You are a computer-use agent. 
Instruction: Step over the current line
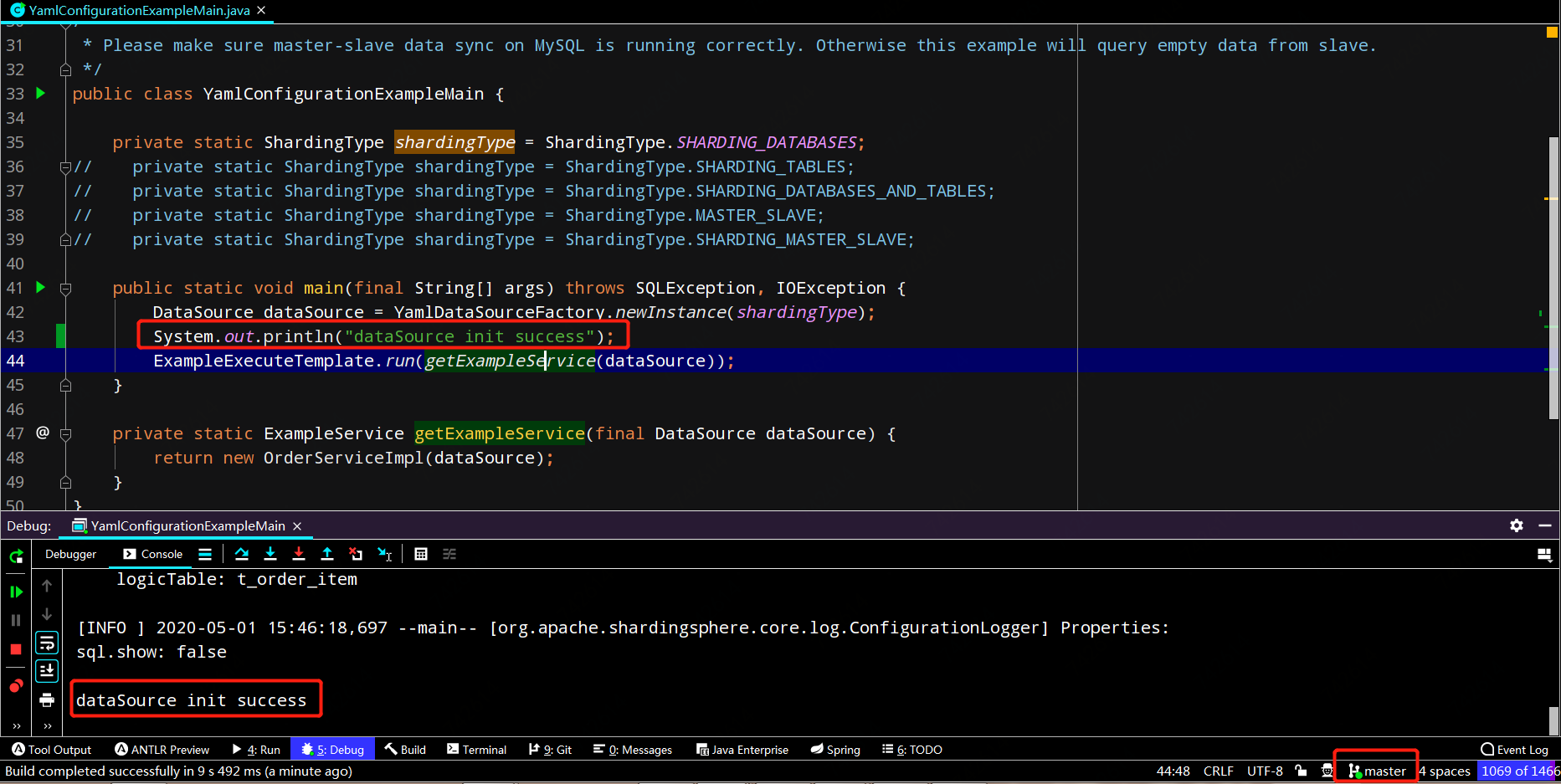coord(242,553)
